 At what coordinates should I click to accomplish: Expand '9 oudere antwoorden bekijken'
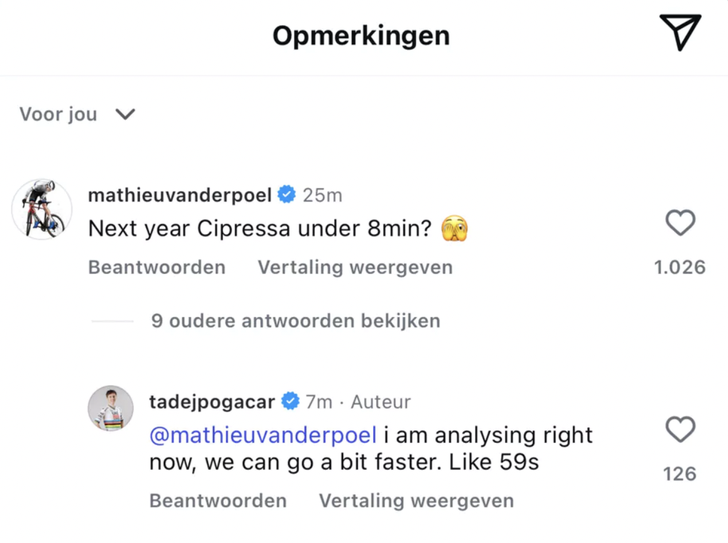(295, 321)
